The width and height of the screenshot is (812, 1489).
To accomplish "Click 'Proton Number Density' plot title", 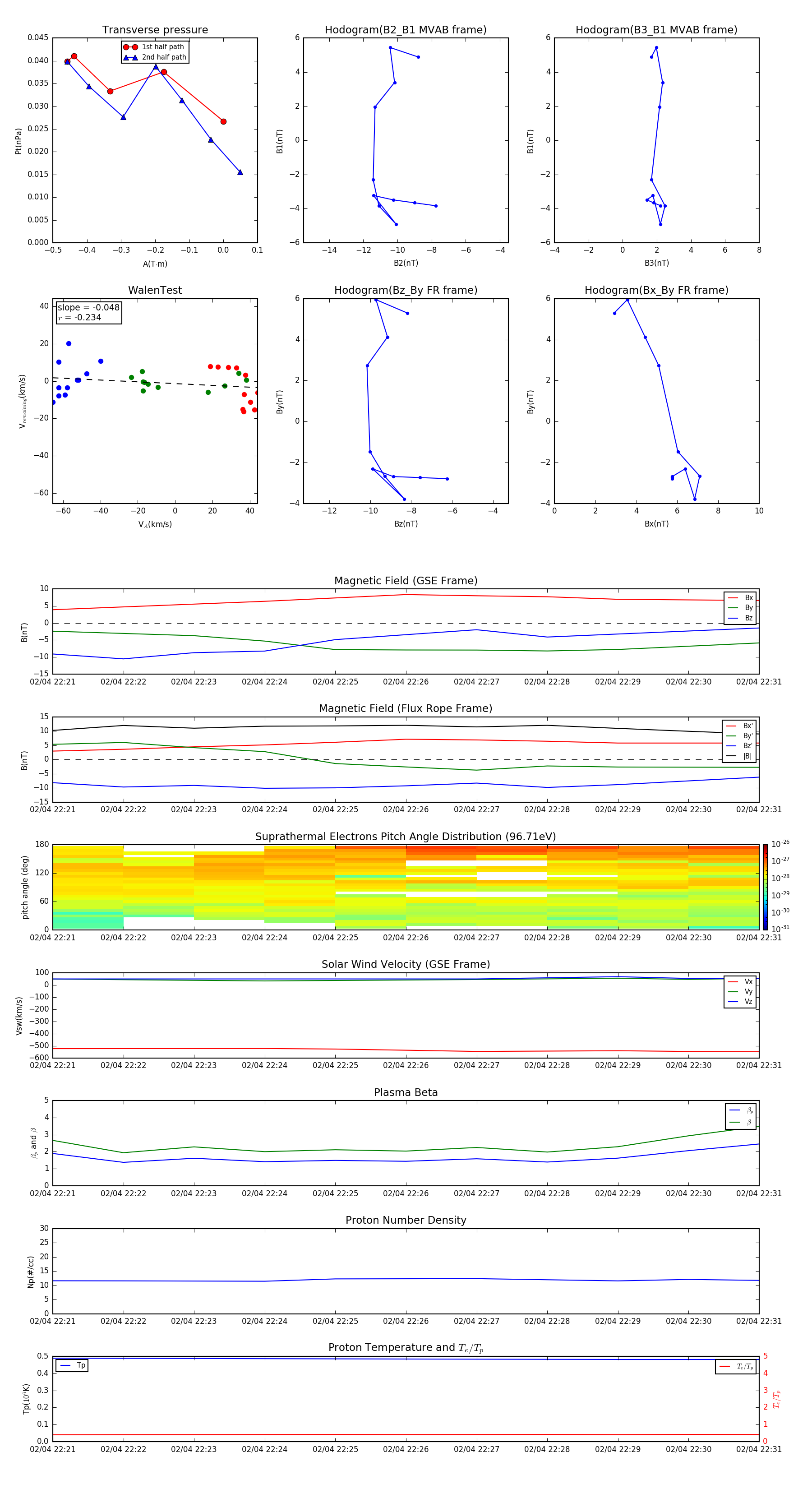I will point(406,1220).
